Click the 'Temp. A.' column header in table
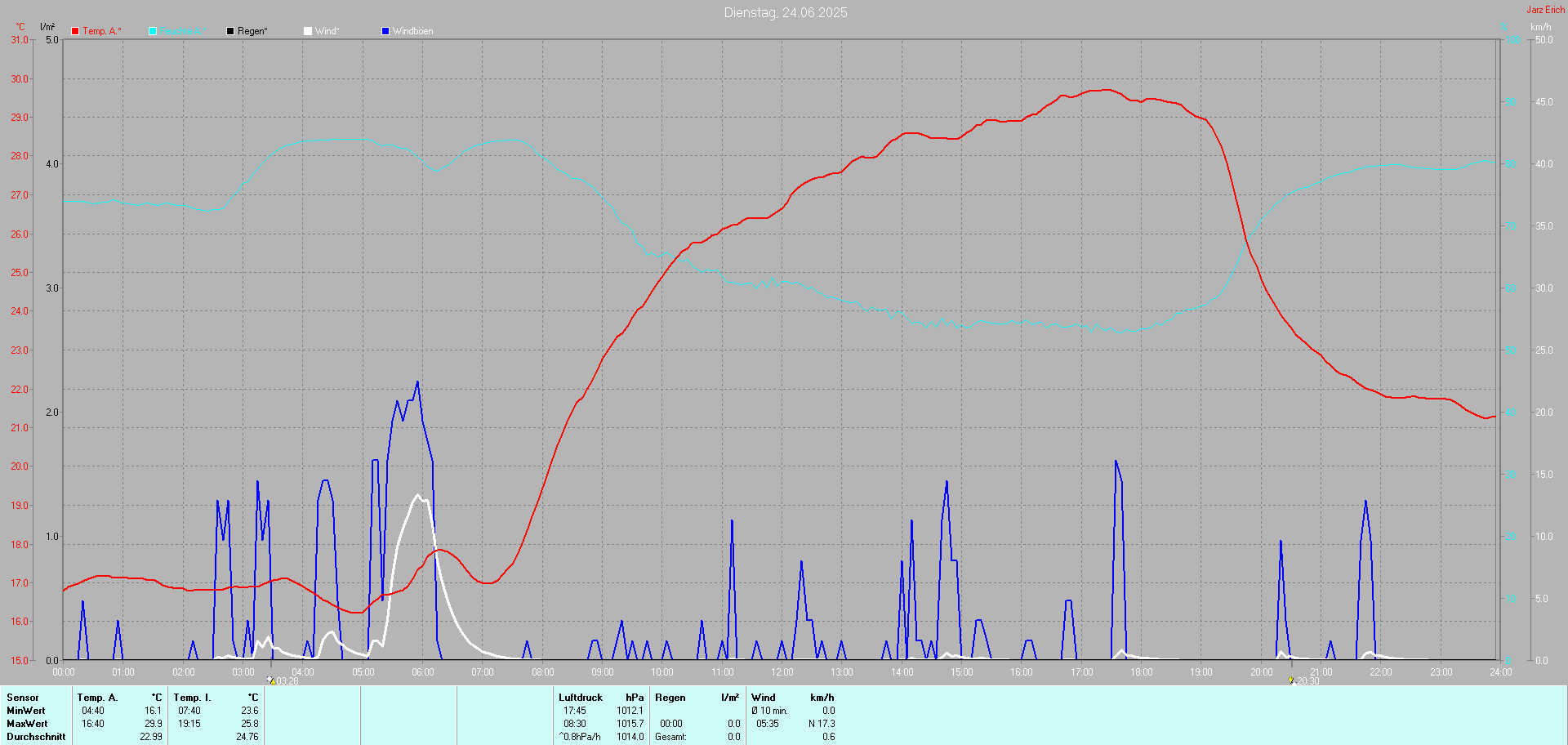Screen dimensions: 1568x745 click(98, 698)
